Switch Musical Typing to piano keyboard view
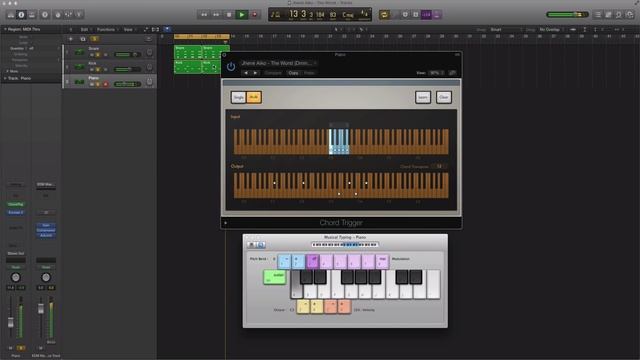640x360 pixels. coord(251,244)
